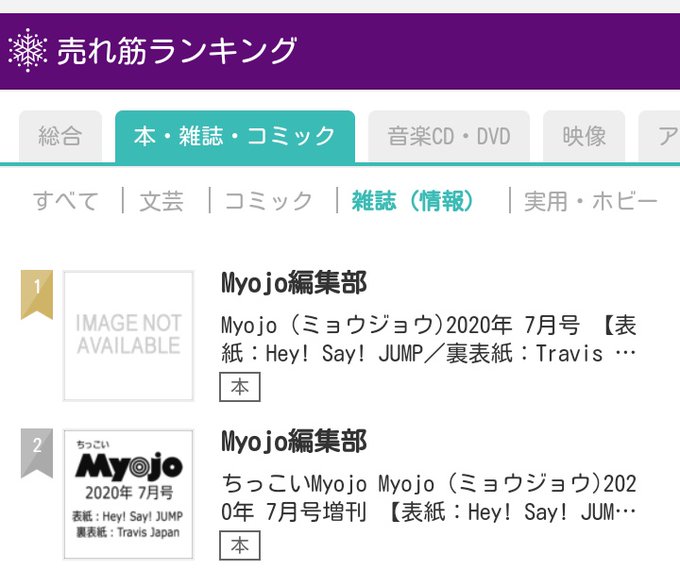Choose the 文芸 subcategory filter
The width and height of the screenshot is (680, 570).
(x=161, y=201)
